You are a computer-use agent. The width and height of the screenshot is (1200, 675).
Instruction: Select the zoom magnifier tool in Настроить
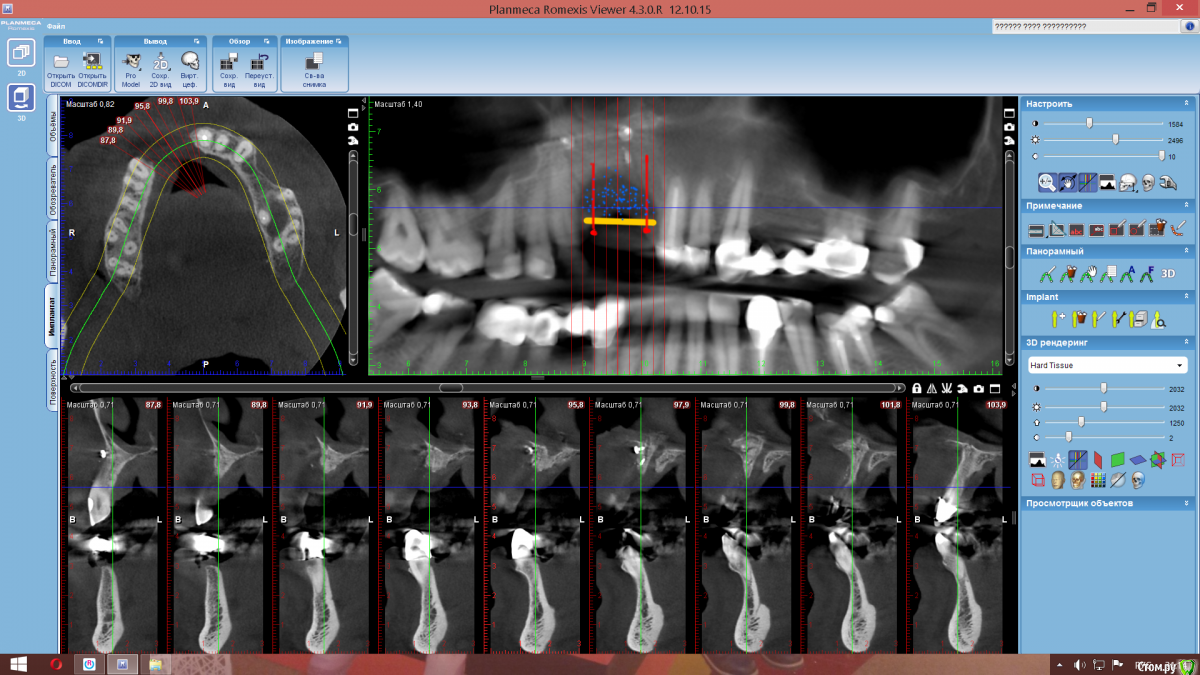click(x=1046, y=182)
